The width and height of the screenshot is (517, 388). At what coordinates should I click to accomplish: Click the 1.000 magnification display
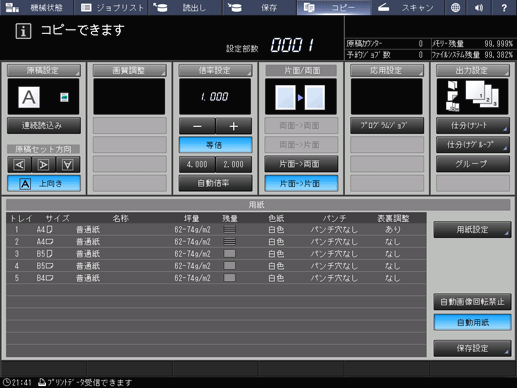click(215, 97)
